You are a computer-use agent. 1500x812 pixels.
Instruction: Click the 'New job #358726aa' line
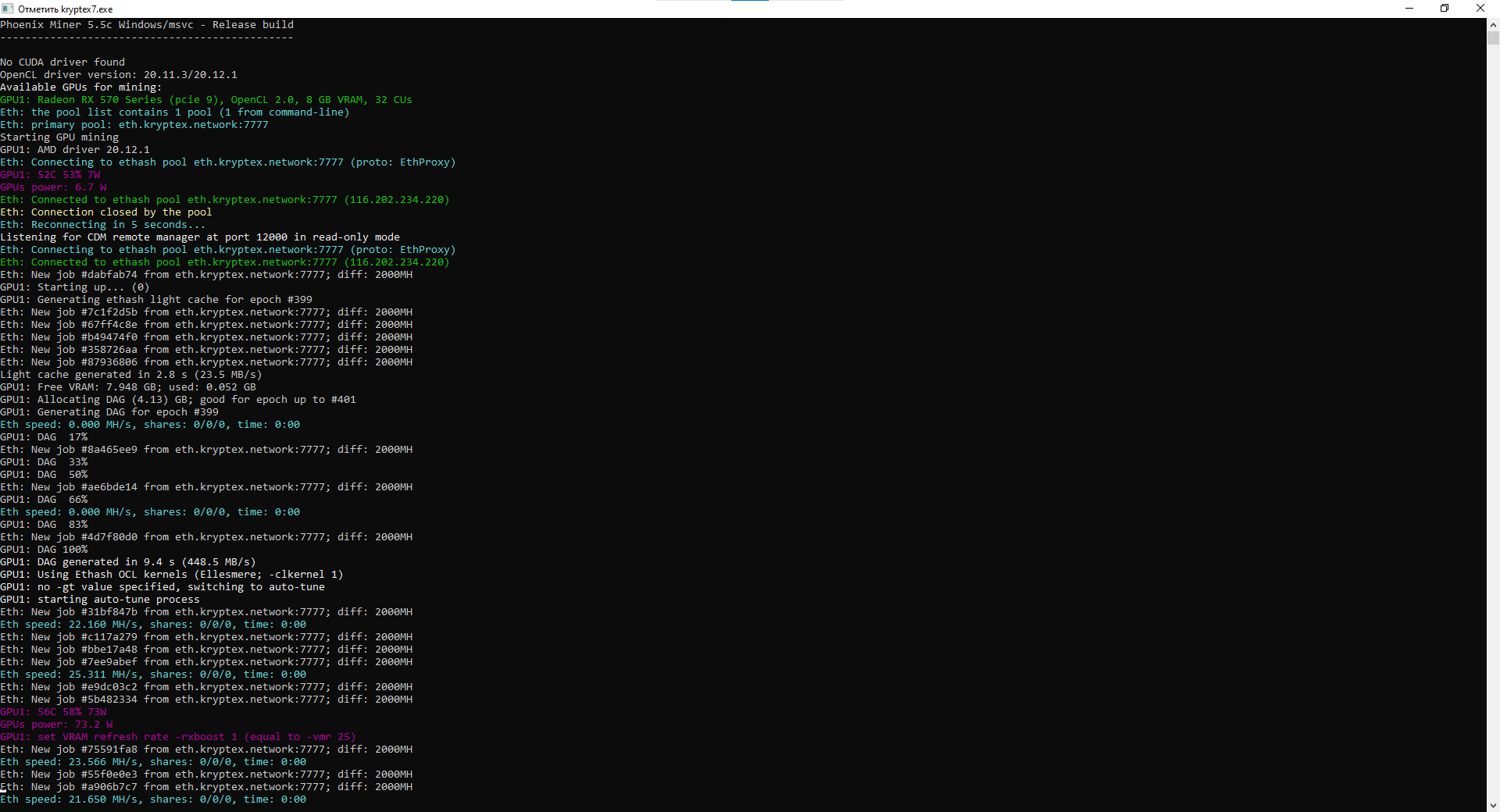tap(206, 350)
